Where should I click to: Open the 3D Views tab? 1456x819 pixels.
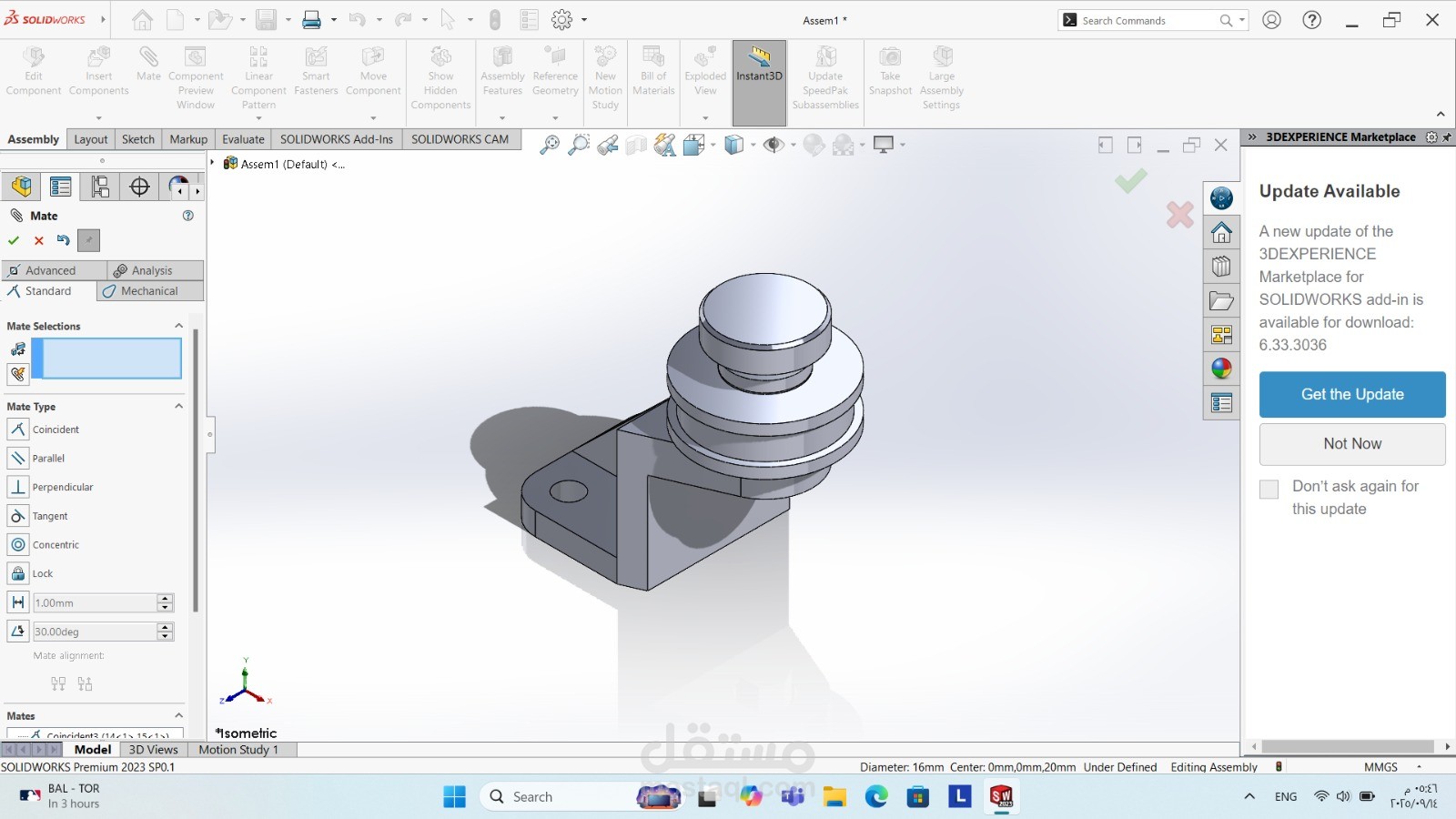coord(153,750)
